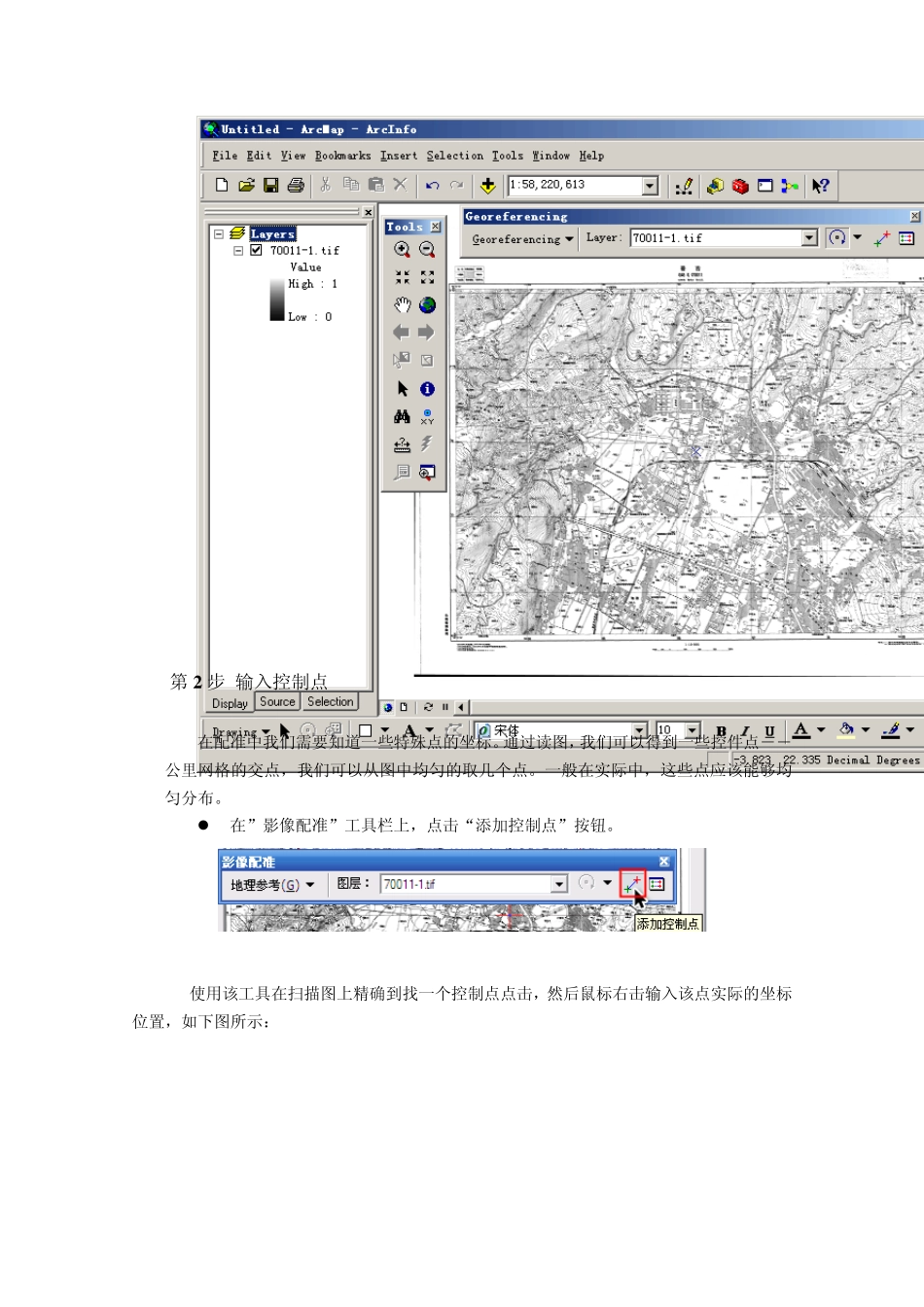Open View Link Table in Georeferencing toolbar
The height and width of the screenshot is (1307, 924).
906,238
